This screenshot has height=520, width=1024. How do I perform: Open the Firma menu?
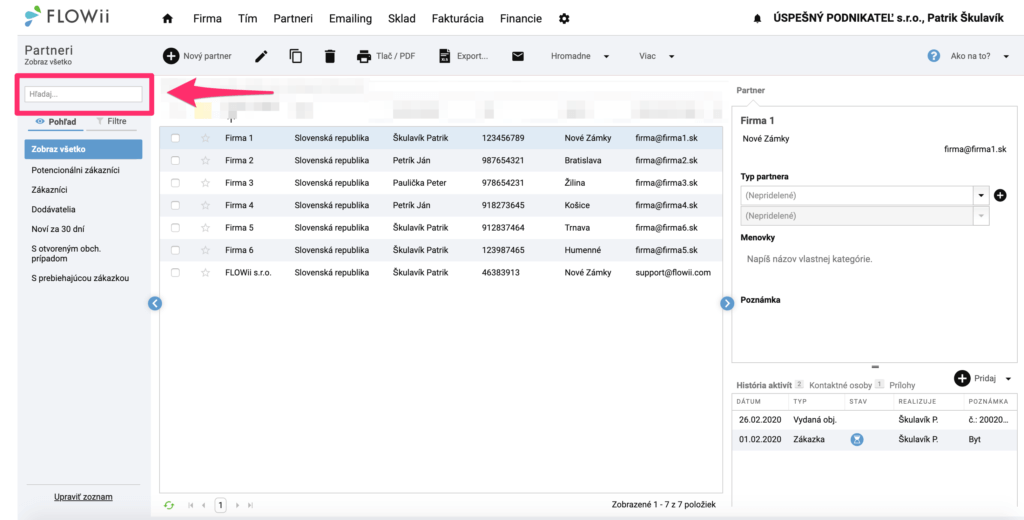tap(207, 19)
